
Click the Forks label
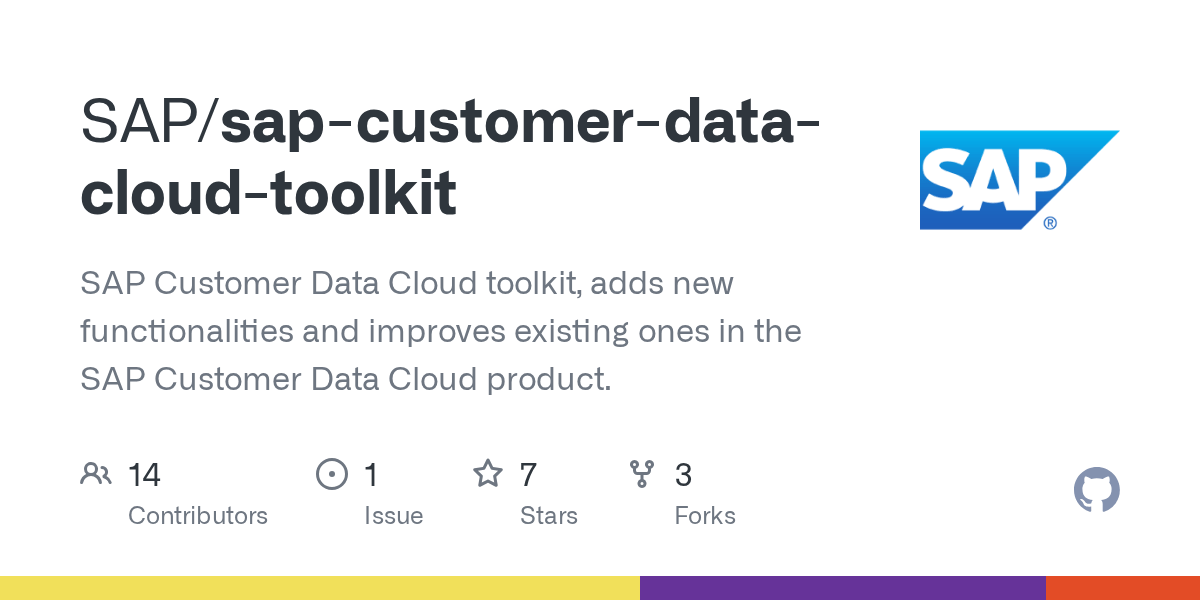click(705, 516)
